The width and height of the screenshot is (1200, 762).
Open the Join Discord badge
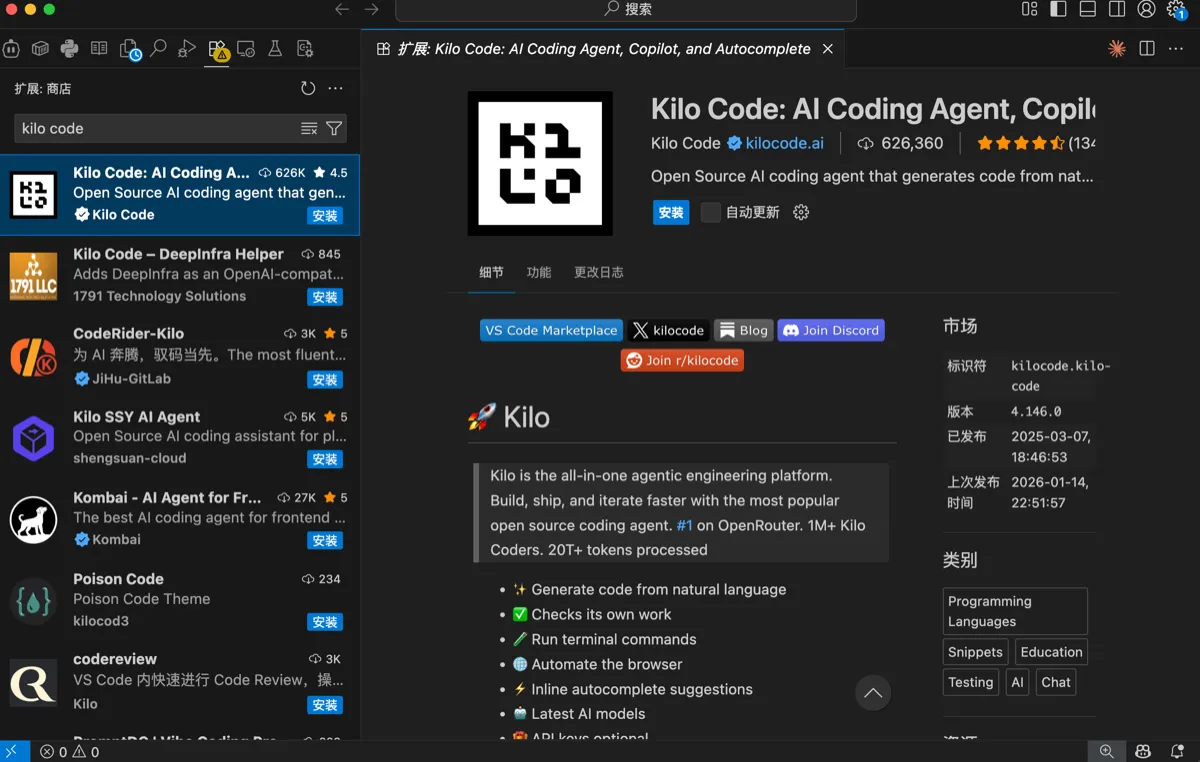pos(831,330)
